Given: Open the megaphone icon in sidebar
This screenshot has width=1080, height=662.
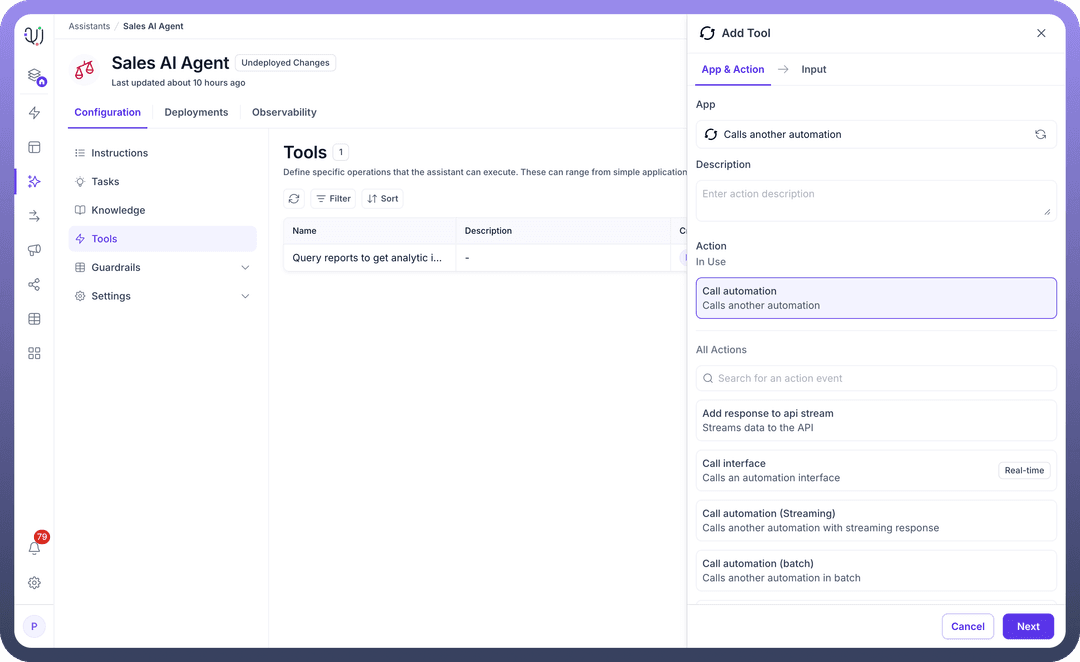Looking at the screenshot, I should click(34, 250).
